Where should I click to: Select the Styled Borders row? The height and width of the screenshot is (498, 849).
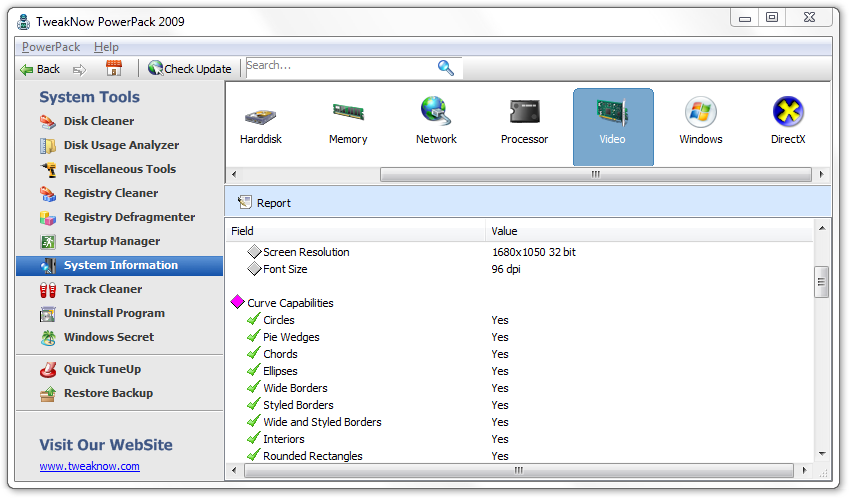(x=520, y=405)
